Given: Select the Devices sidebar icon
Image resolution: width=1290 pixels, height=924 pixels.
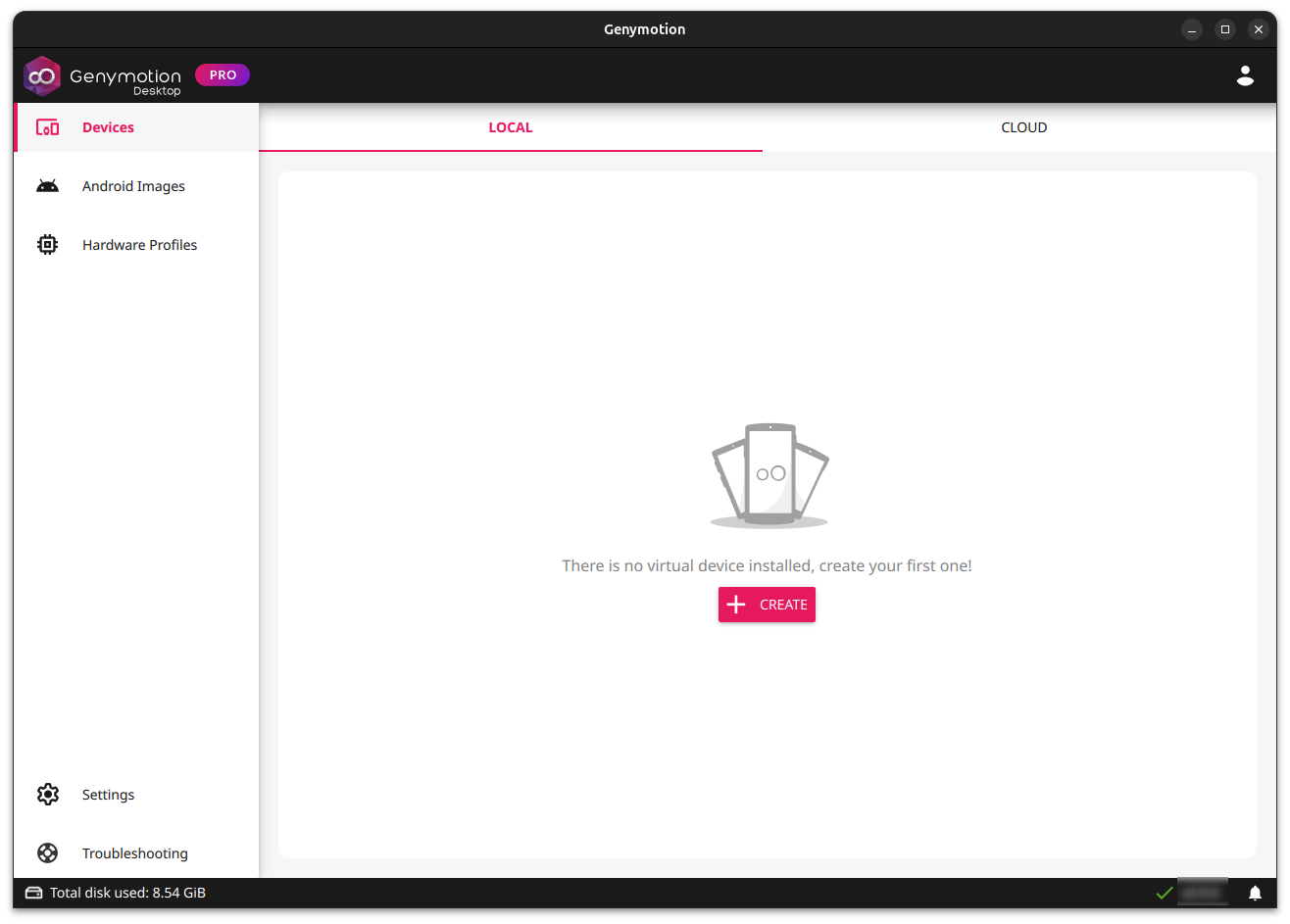Looking at the screenshot, I should click(x=47, y=127).
